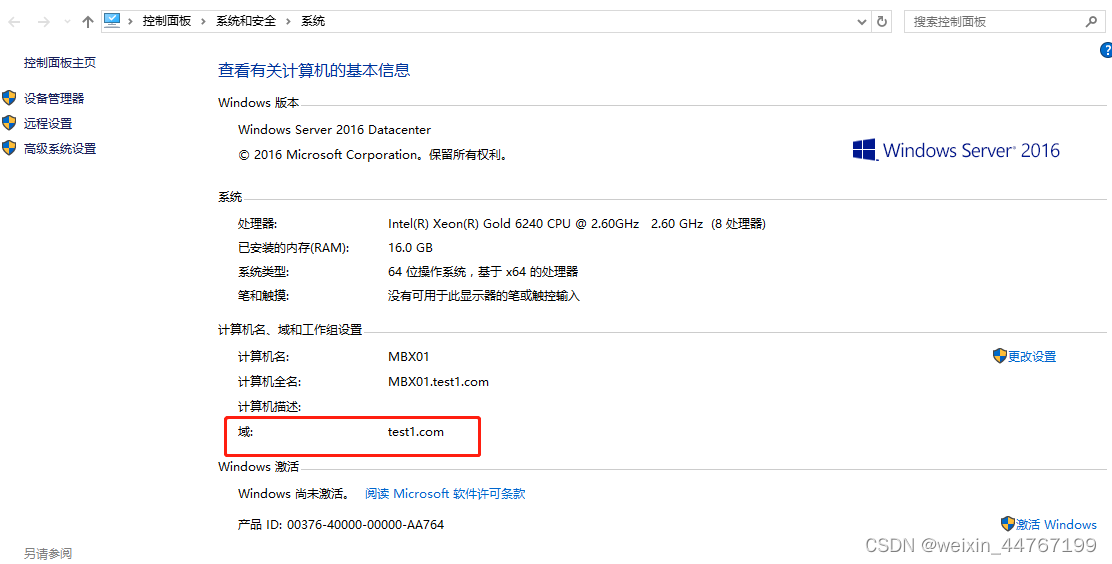The image size is (1112, 564).
Task: Click the 另请参阅 label in sidebar
Action: tap(48, 553)
